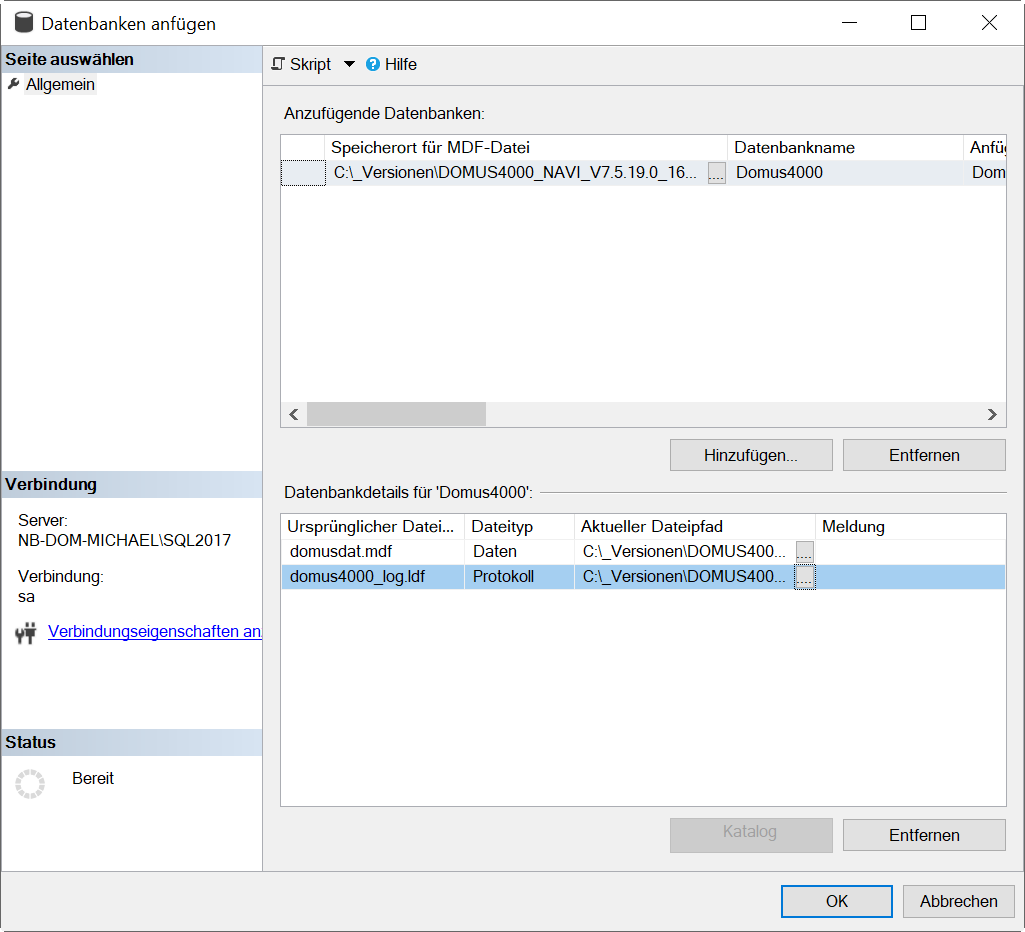Screen dimensions: 1025x932
Task: Click the Datenbankname cell Domus4000
Action: click(845, 173)
